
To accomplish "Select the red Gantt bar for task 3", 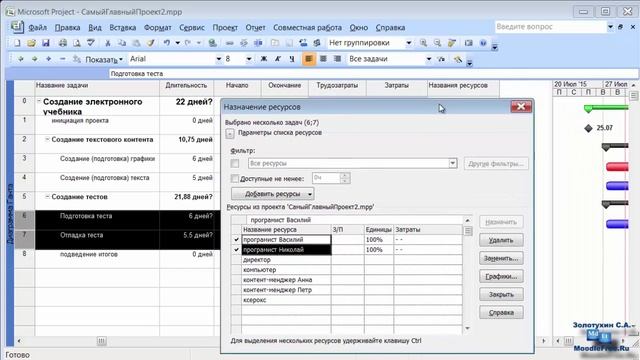I will coord(617,167).
